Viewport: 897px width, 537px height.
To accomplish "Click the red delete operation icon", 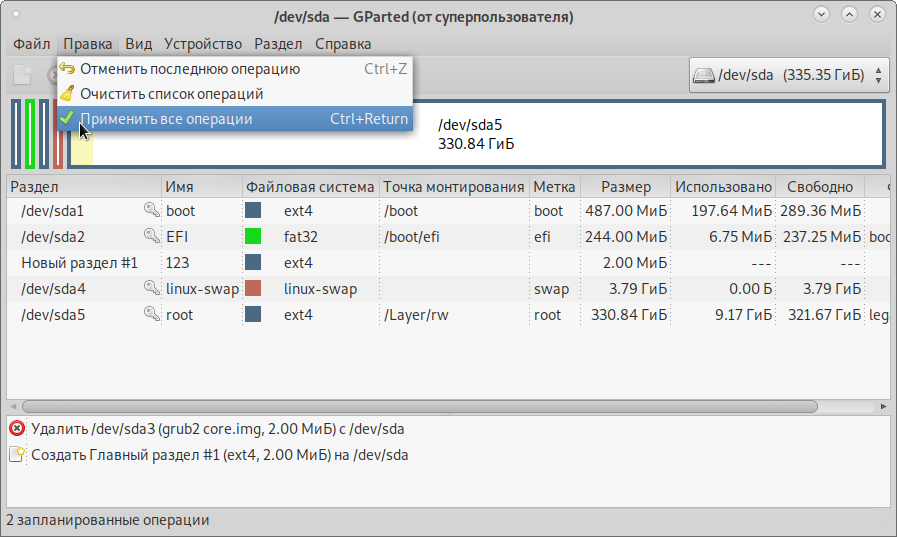I will (17, 428).
